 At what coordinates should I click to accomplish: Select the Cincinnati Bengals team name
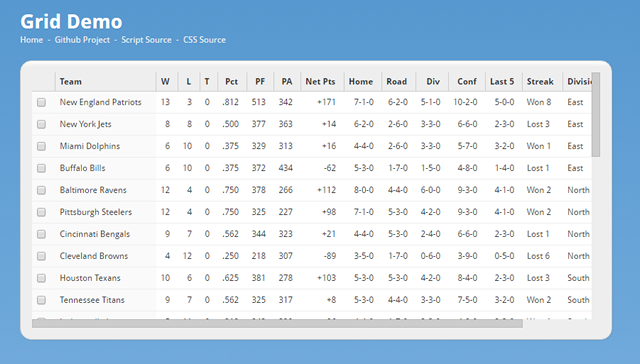(x=95, y=235)
